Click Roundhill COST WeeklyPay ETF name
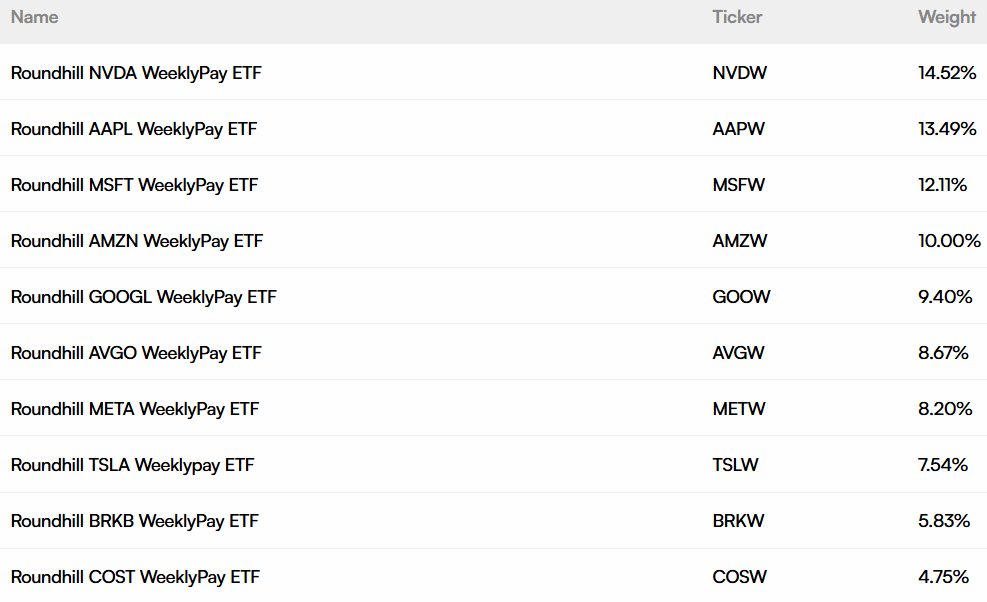This screenshot has height=602, width=987. 135,577
